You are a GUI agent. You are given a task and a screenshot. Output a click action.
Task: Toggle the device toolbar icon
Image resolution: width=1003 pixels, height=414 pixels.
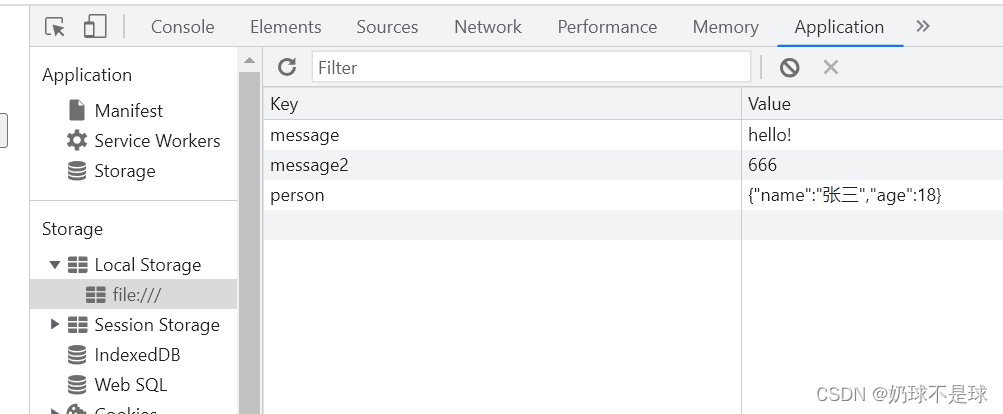(95, 27)
